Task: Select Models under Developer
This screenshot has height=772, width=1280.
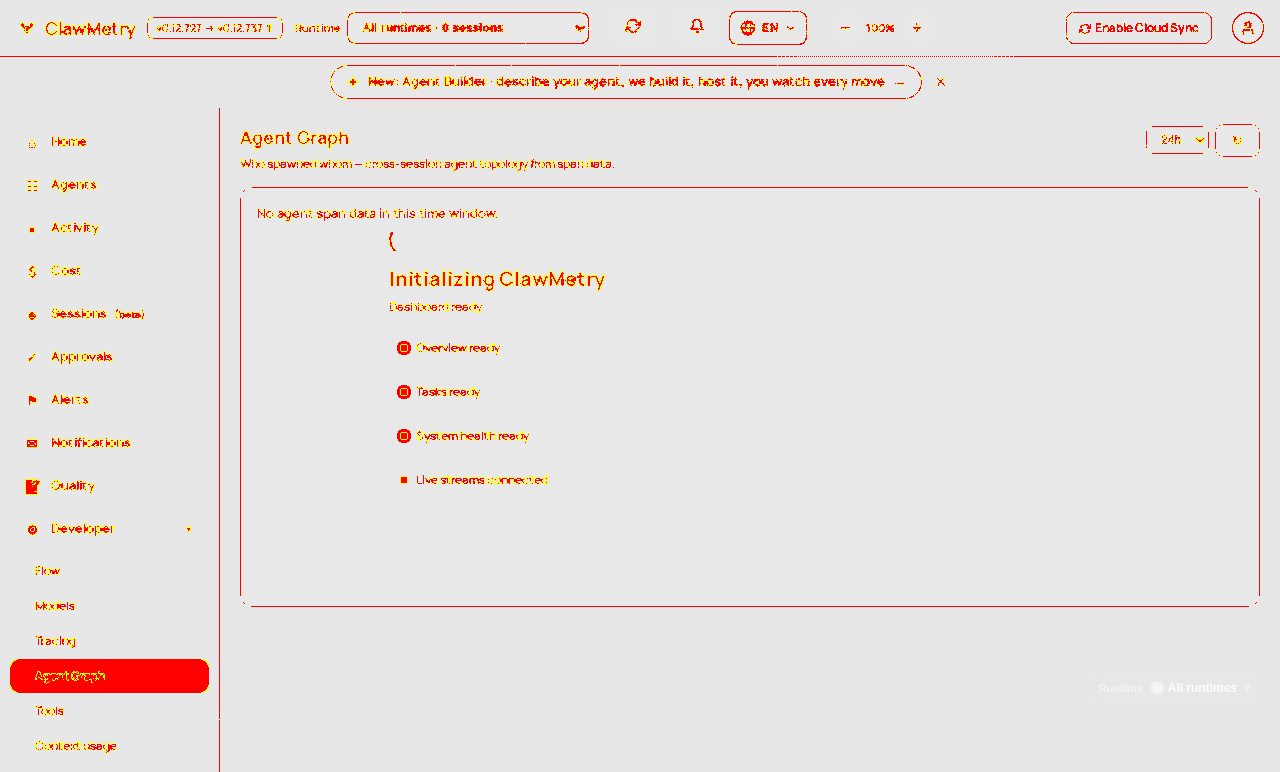Action: tap(109, 606)
